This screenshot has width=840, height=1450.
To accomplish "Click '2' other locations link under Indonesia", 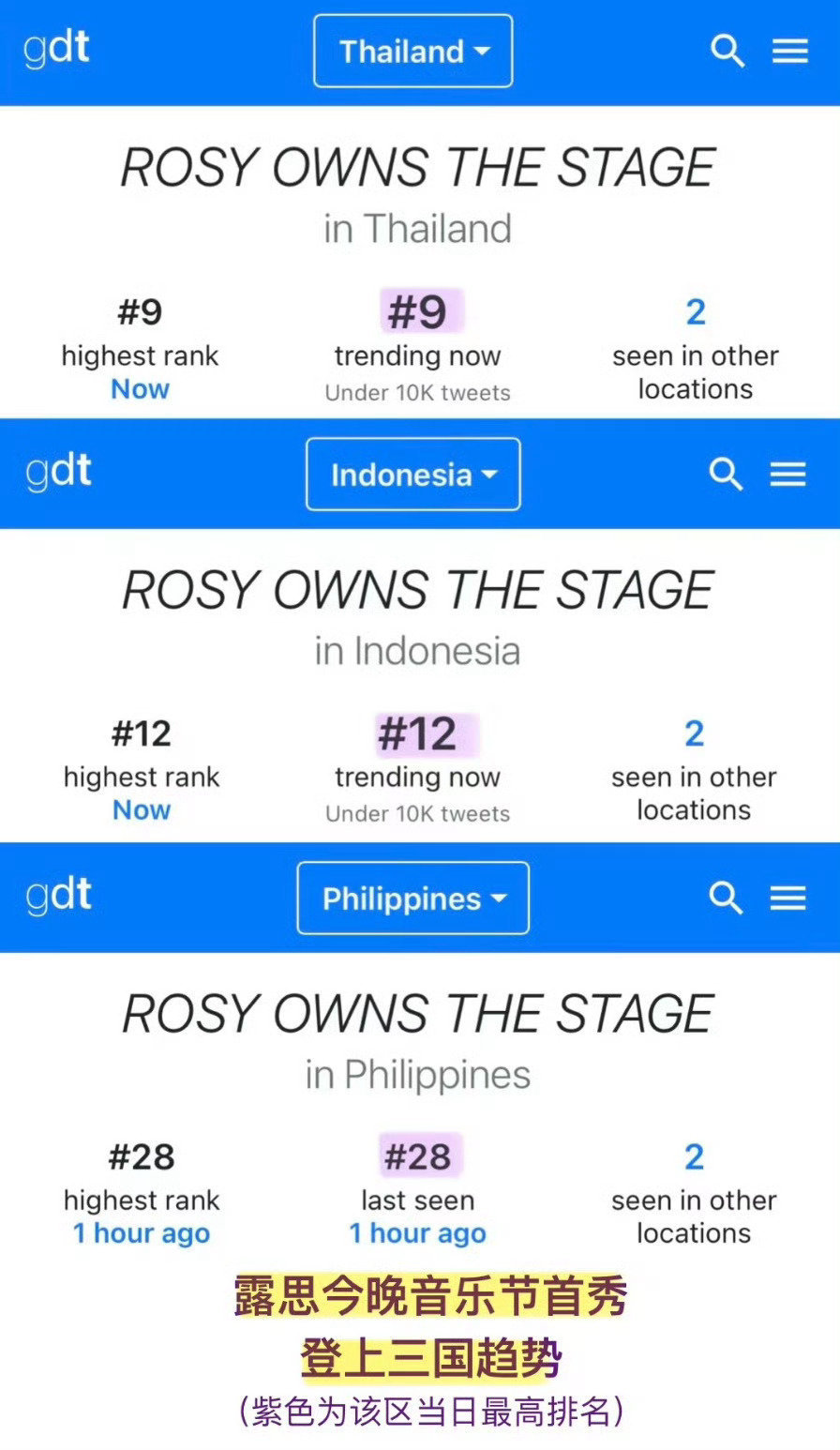I will [x=694, y=733].
